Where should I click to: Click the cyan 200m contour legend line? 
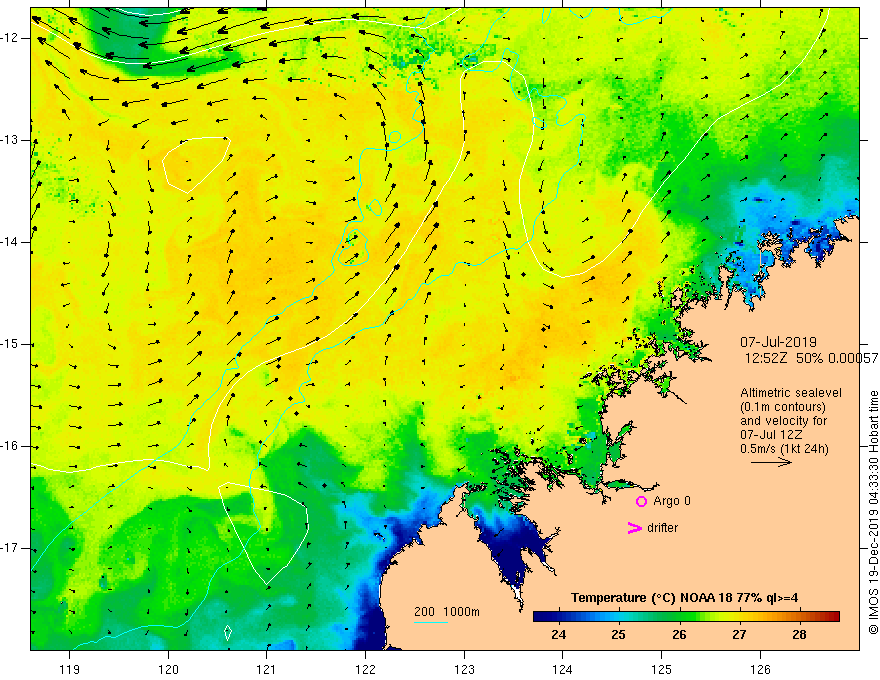(430, 622)
